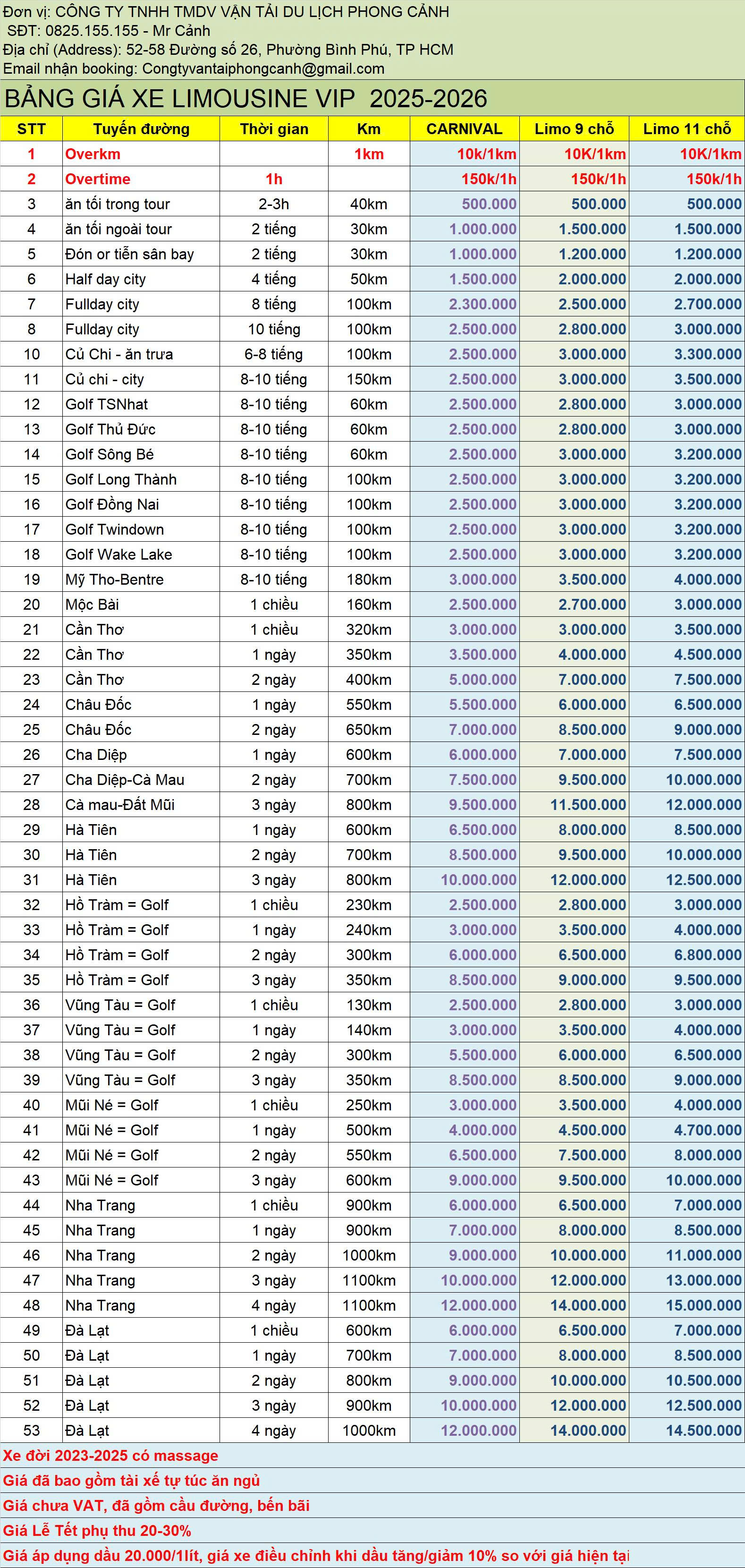Click the phone number 0825.155.155
Image resolution: width=745 pixels, height=1568 pixels.
point(92,30)
